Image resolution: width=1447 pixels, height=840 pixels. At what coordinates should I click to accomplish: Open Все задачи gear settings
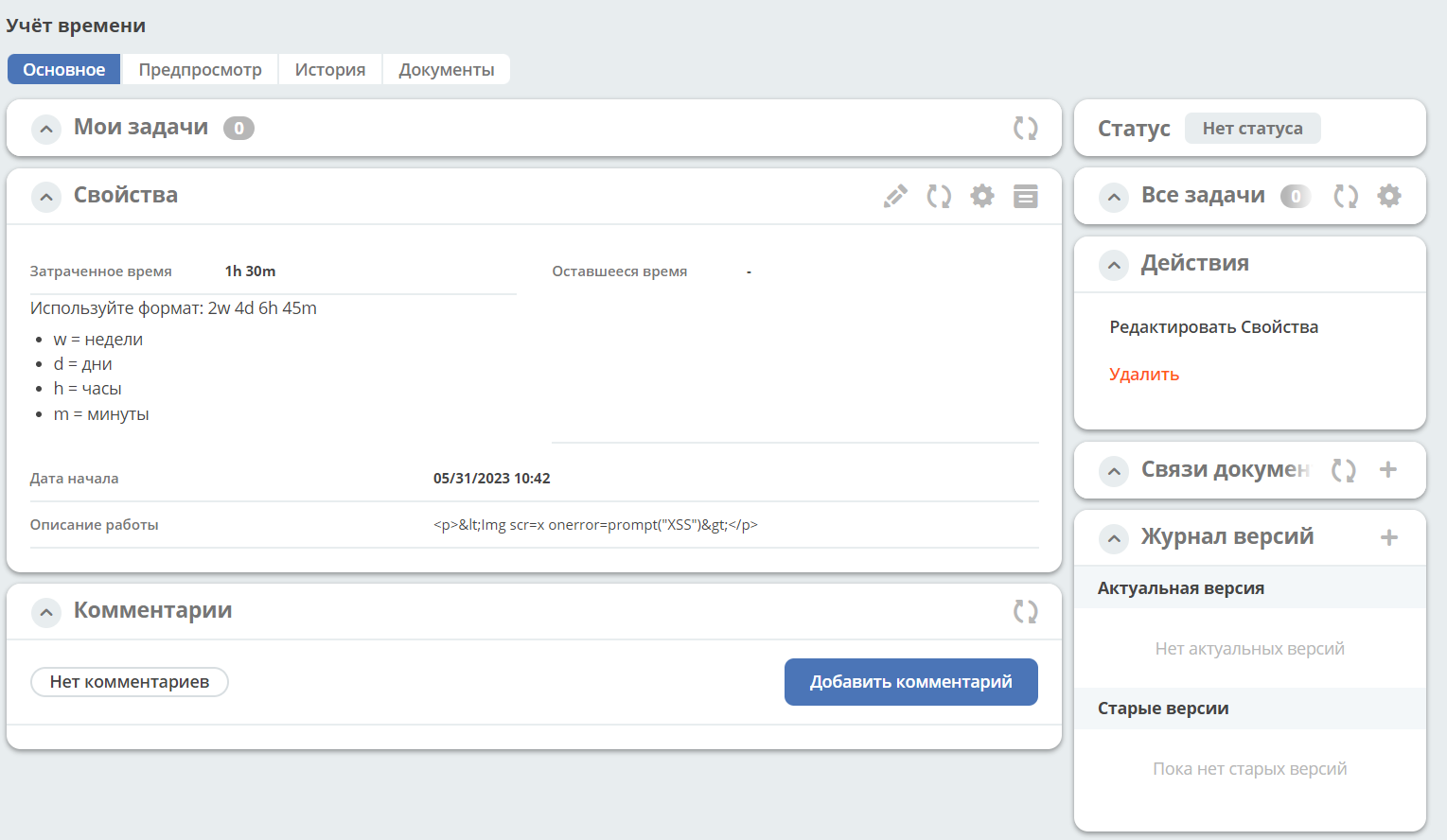coord(1389,196)
